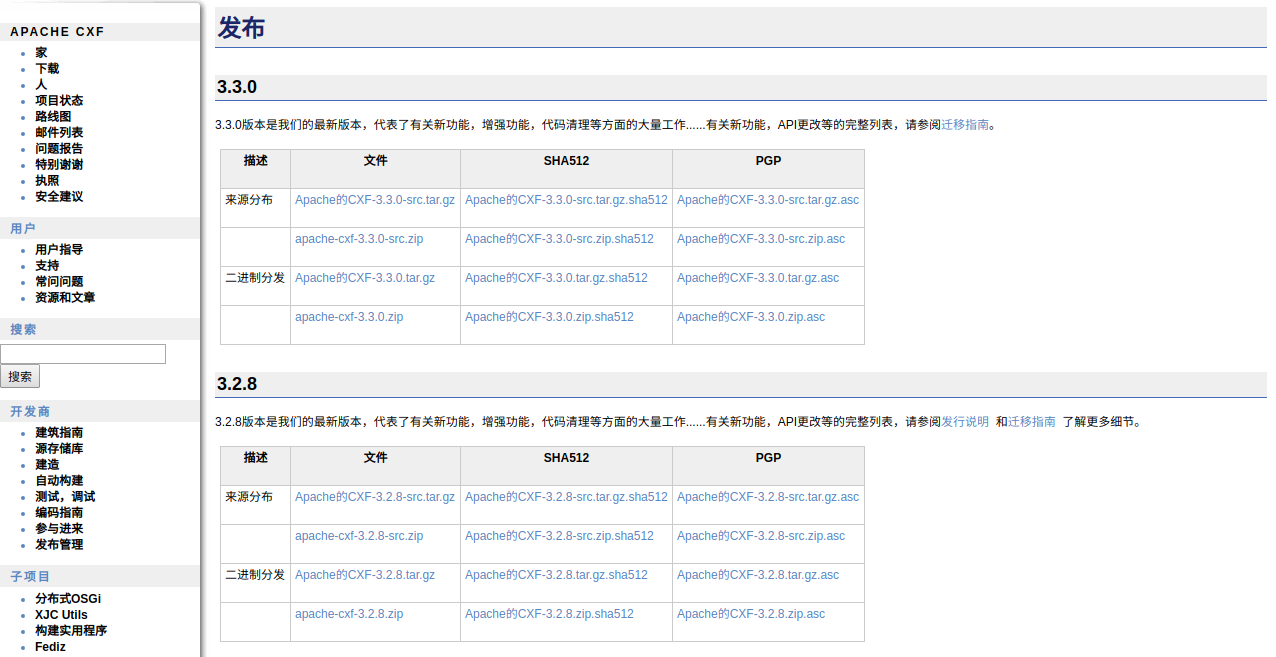
Task: Click the 搜索 button
Action: point(20,377)
